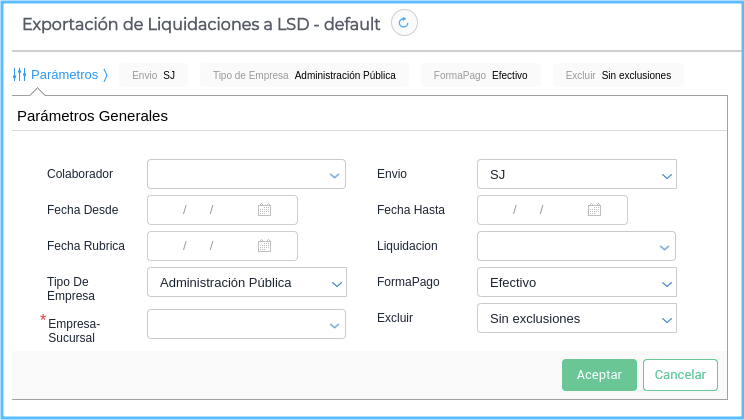Image resolution: width=744 pixels, height=420 pixels.
Task: Click the refresh icon beside the title
Action: (x=404, y=23)
